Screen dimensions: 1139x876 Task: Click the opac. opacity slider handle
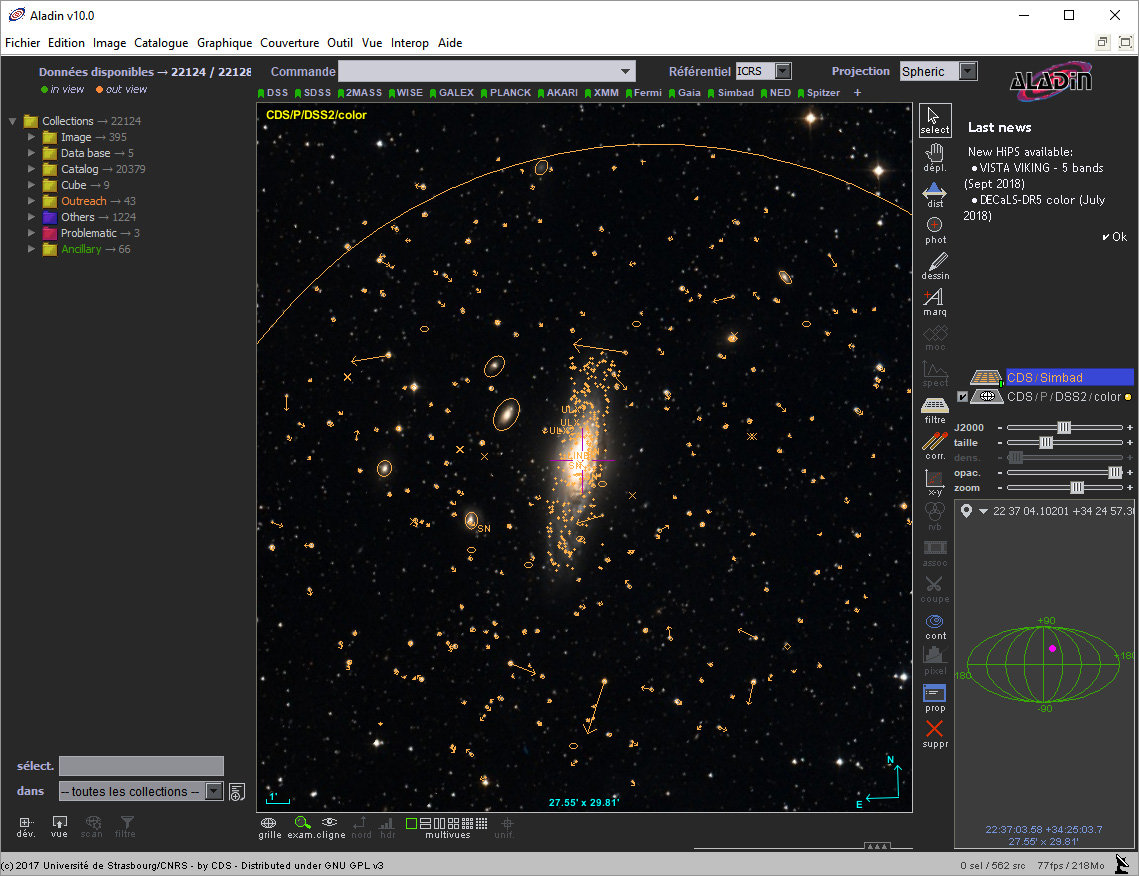(x=1115, y=472)
